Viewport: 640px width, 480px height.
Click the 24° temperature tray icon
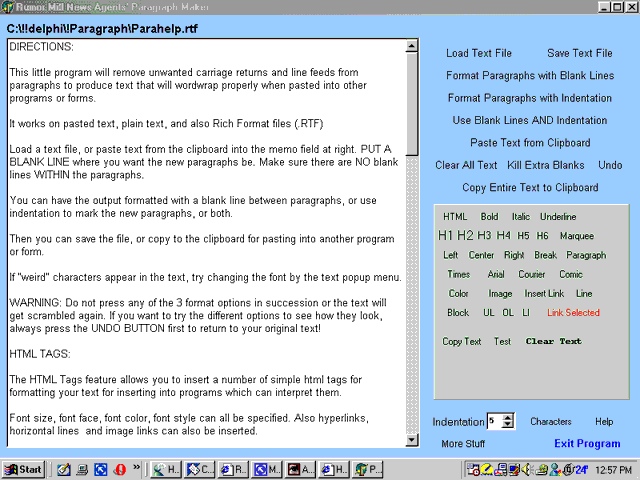point(582,470)
